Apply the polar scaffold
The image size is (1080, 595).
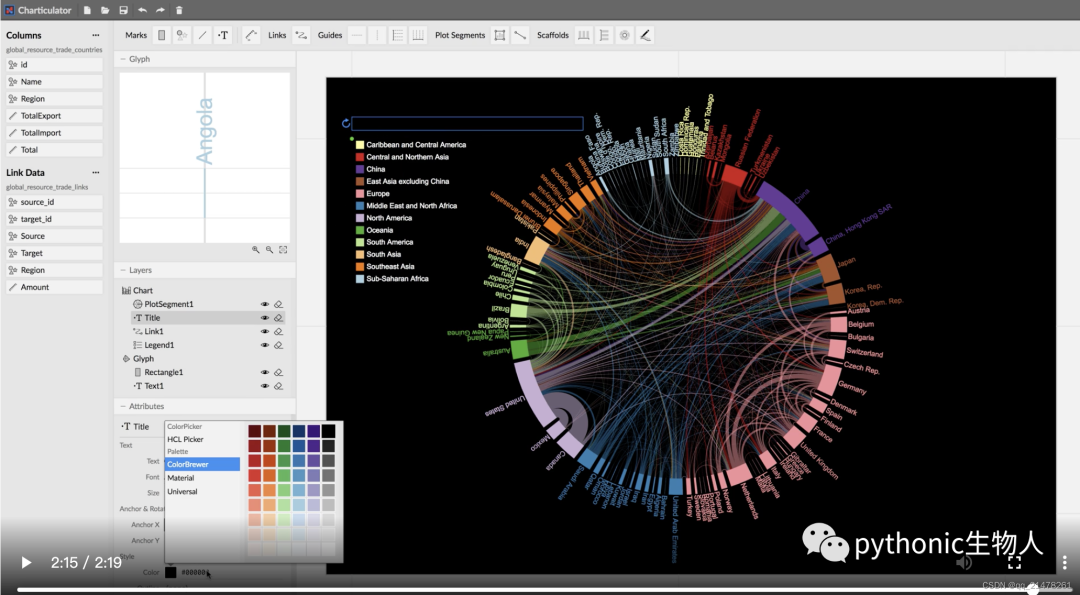pyautogui.click(x=625, y=35)
